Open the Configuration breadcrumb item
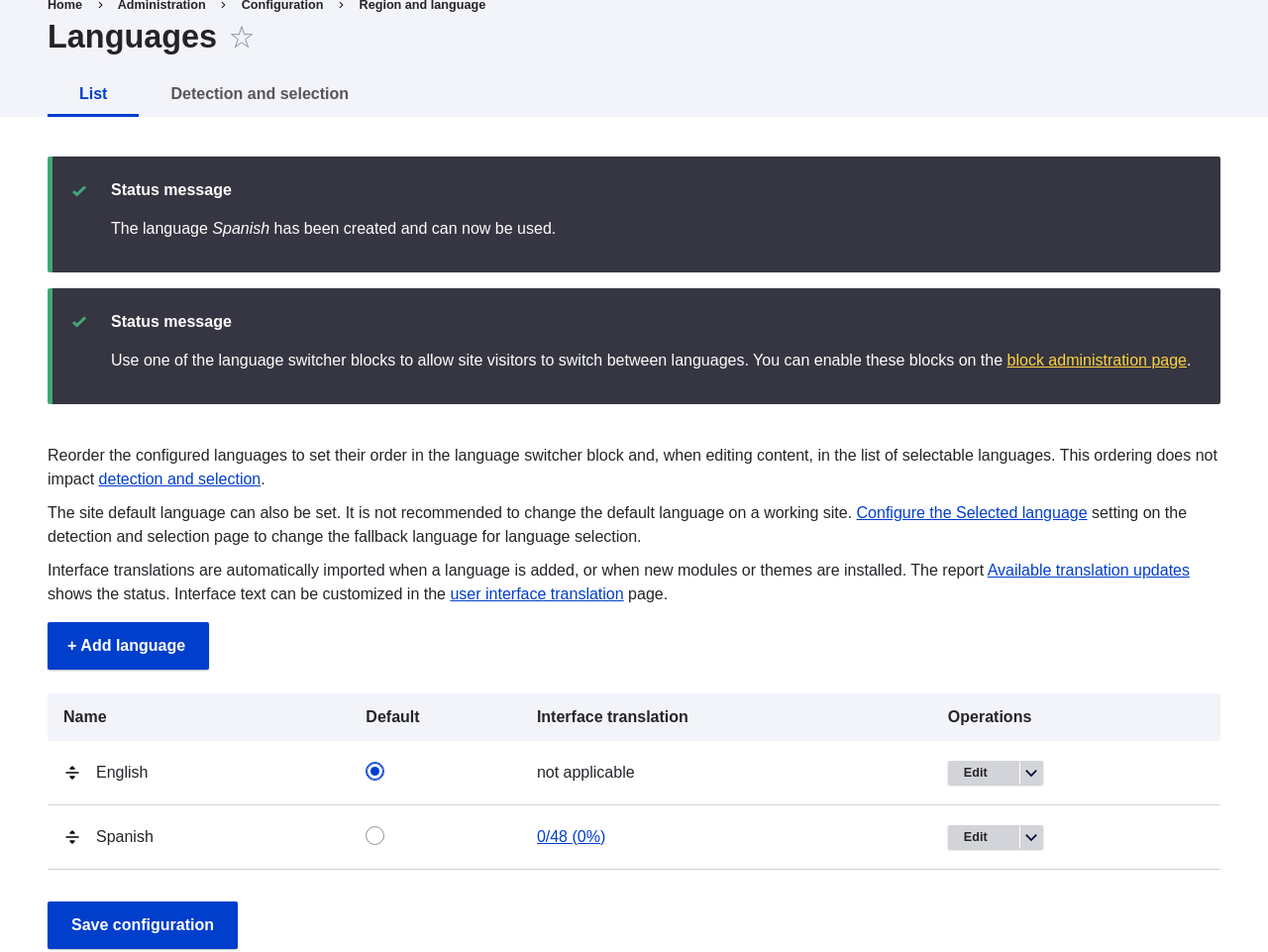 (x=281, y=4)
